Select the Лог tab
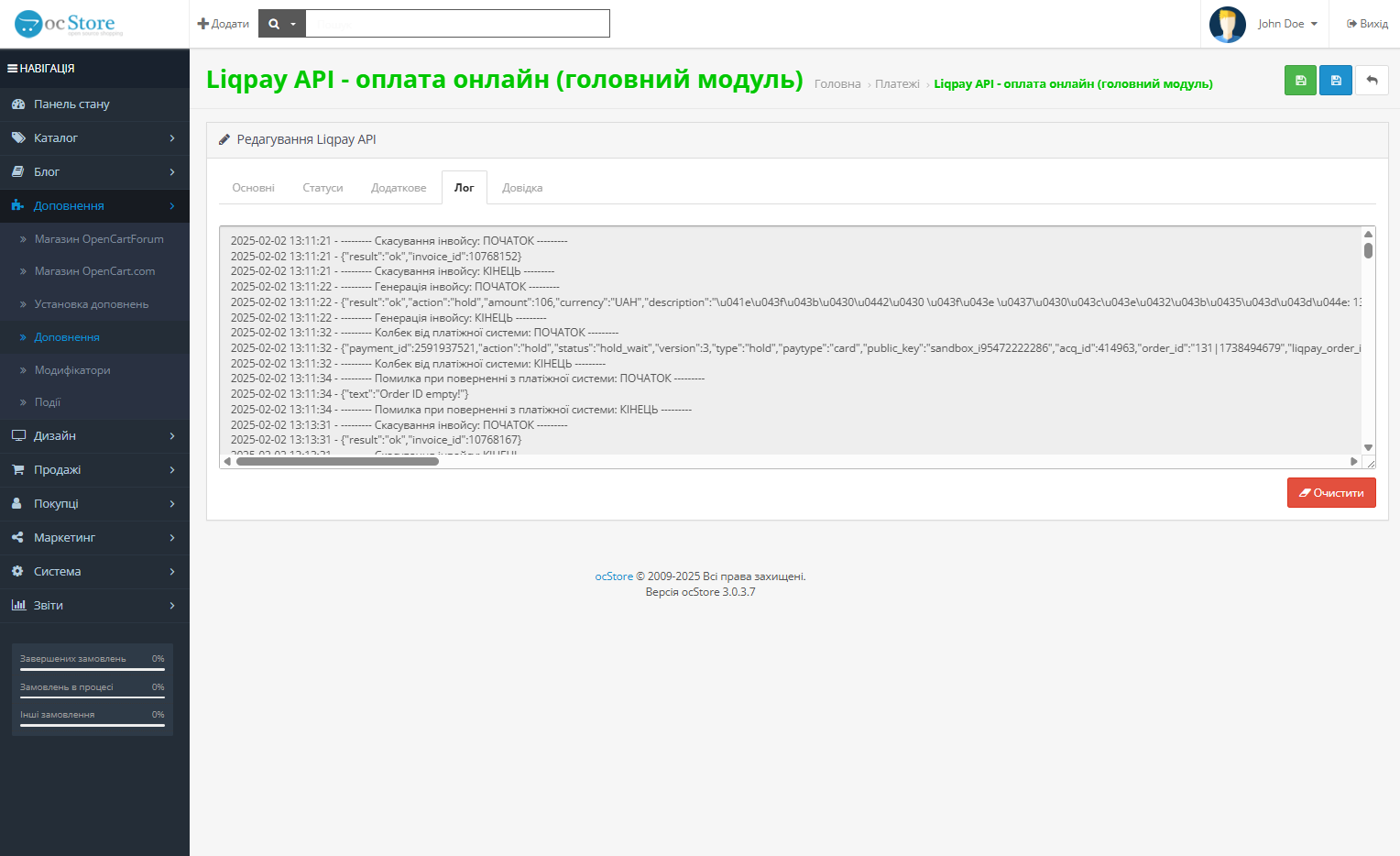1400x856 pixels. [465, 188]
